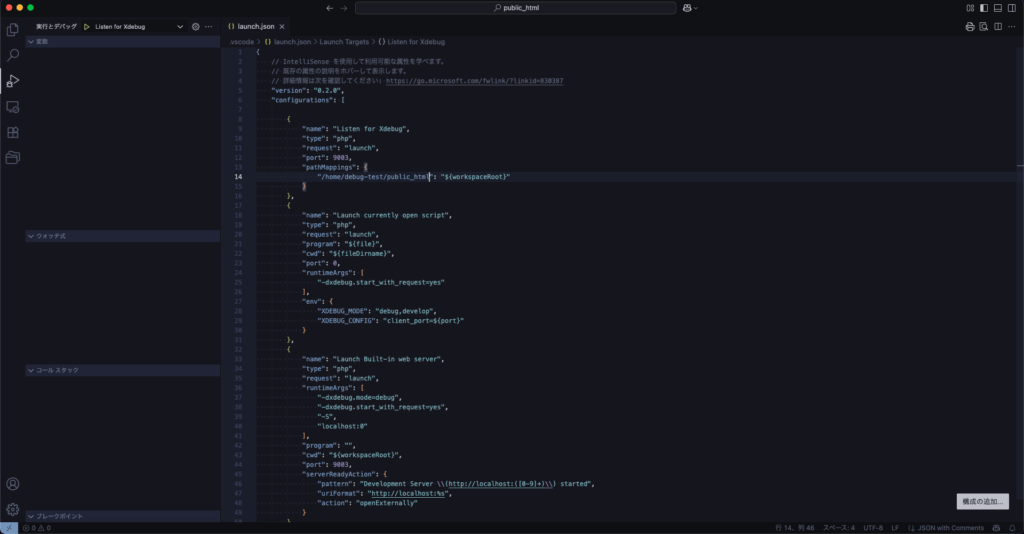Open the go.microsoft.com fwlink URL

tap(474, 81)
